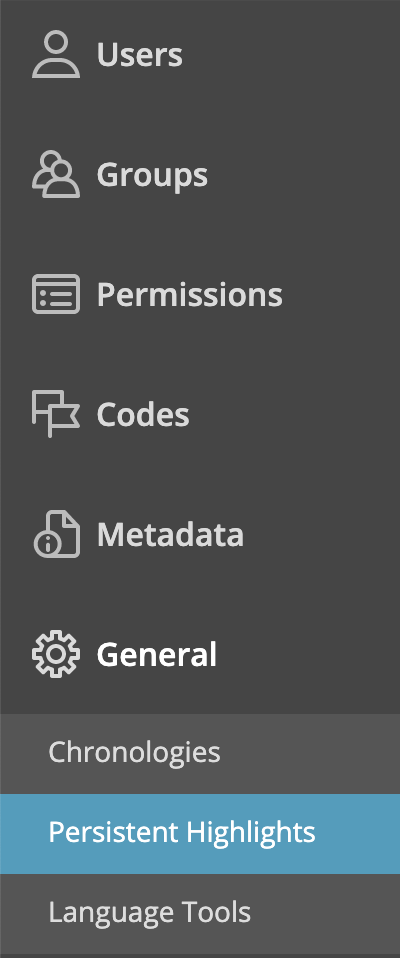Open the Codes section
Screen dimensions: 400x958
coord(200,414)
